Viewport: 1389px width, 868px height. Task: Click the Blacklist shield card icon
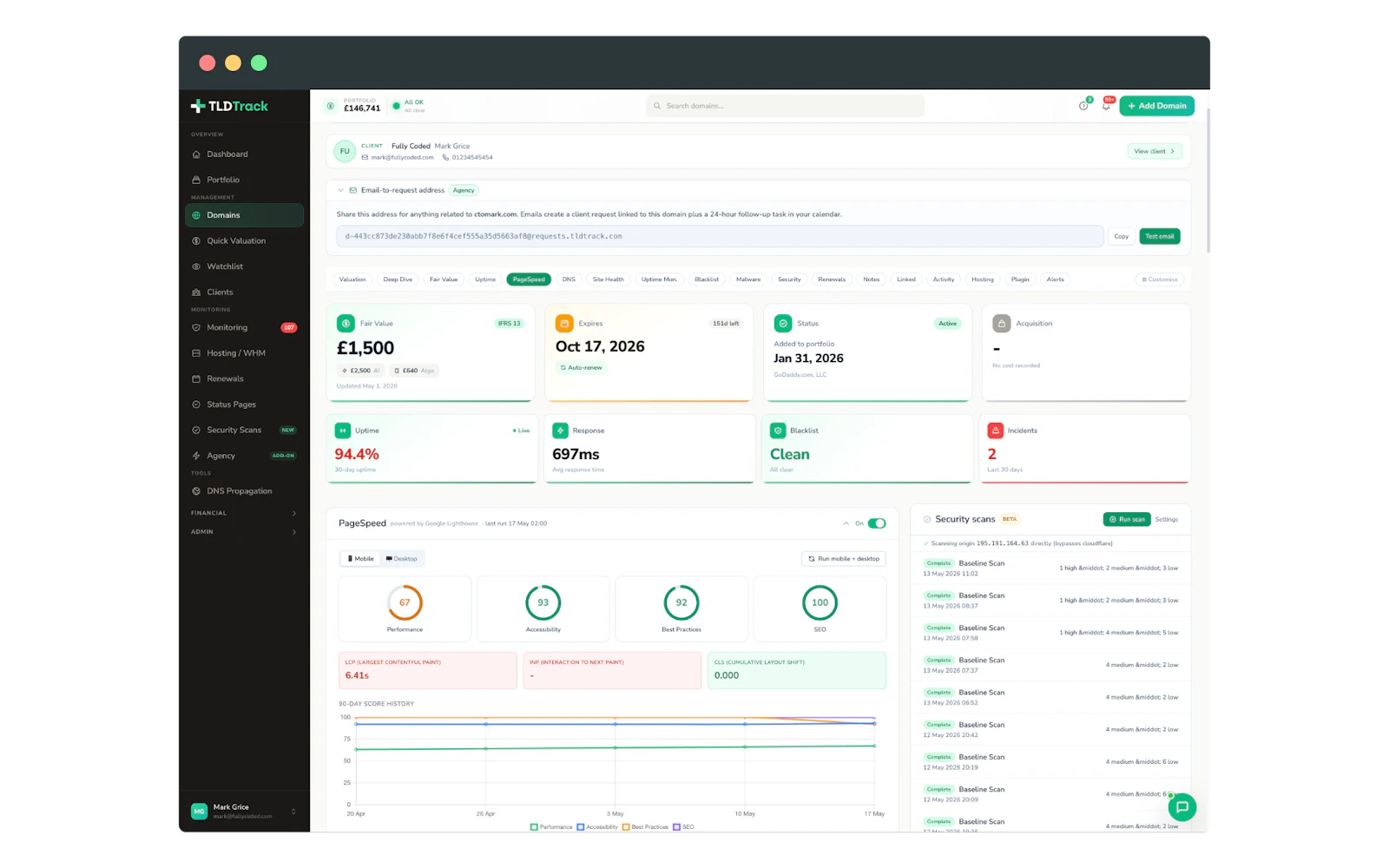click(778, 431)
